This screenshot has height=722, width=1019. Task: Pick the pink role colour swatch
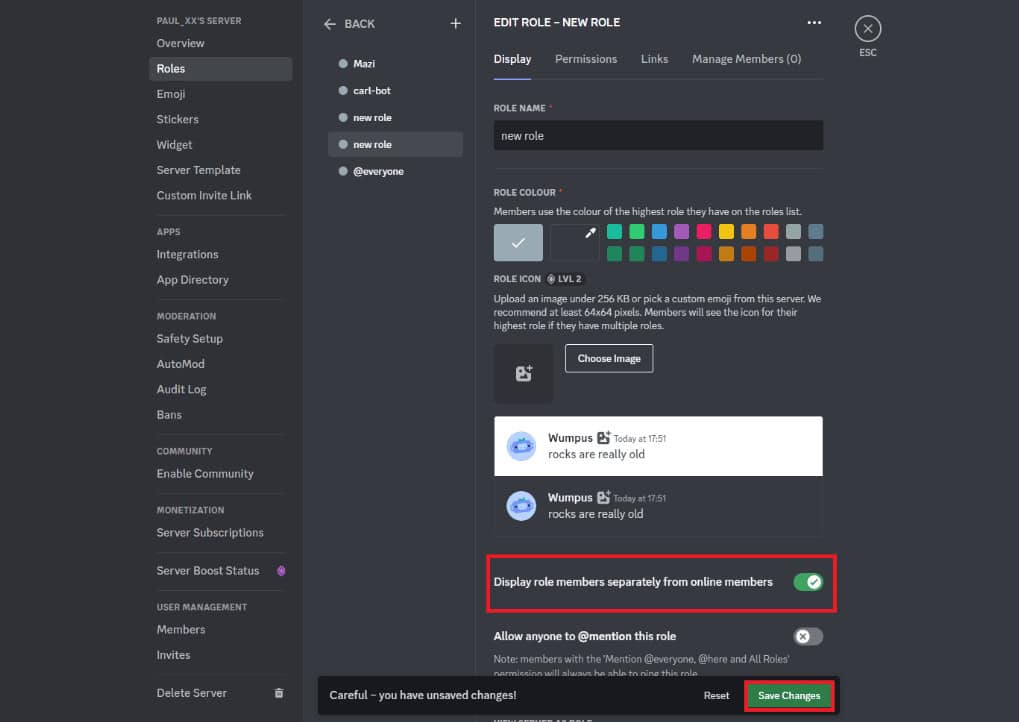click(x=704, y=231)
